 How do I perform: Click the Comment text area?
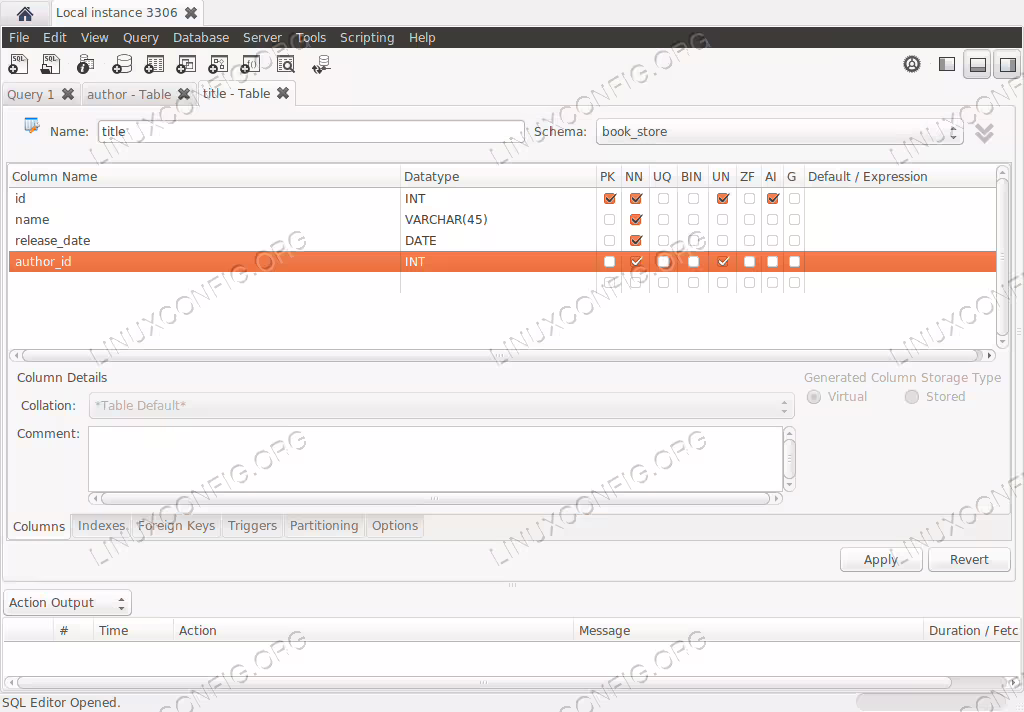pos(435,459)
